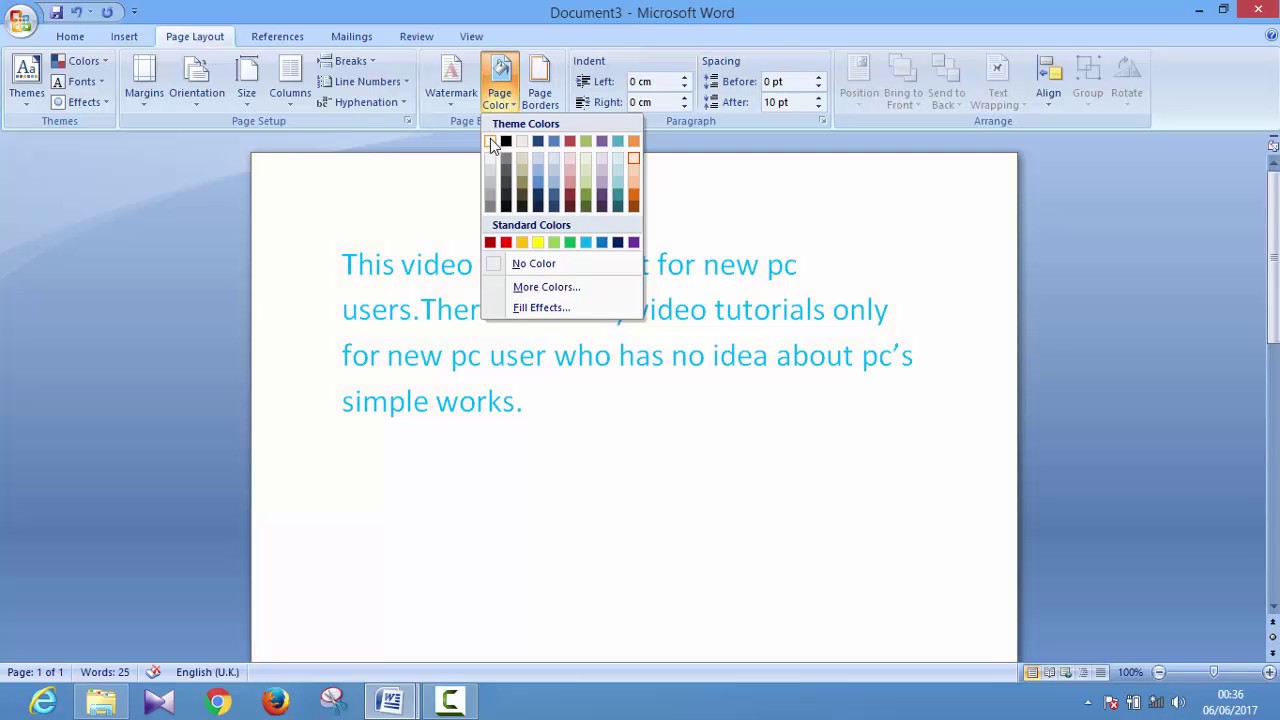Click the Align button in Arrange group

point(1048,82)
